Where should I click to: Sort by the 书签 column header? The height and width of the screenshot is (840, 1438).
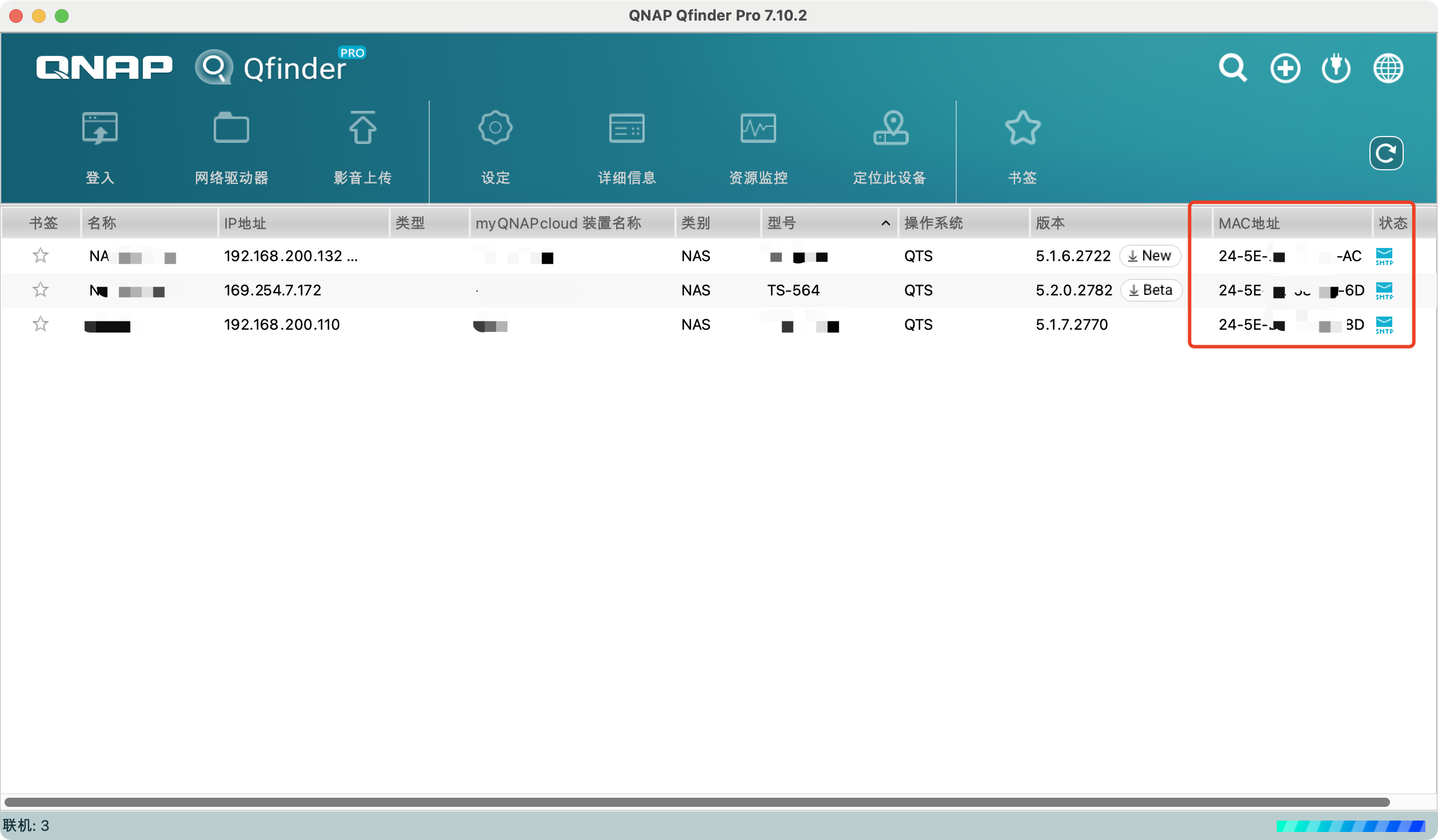tap(41, 223)
